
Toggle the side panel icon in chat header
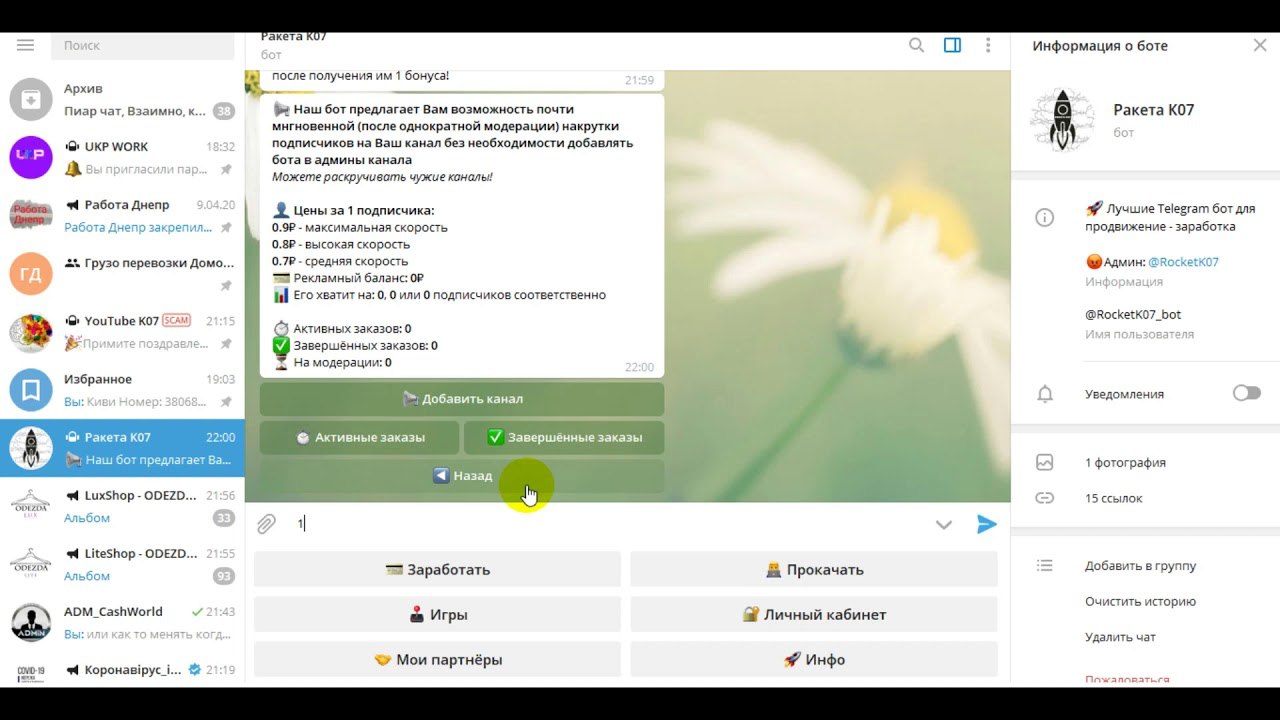(952, 45)
